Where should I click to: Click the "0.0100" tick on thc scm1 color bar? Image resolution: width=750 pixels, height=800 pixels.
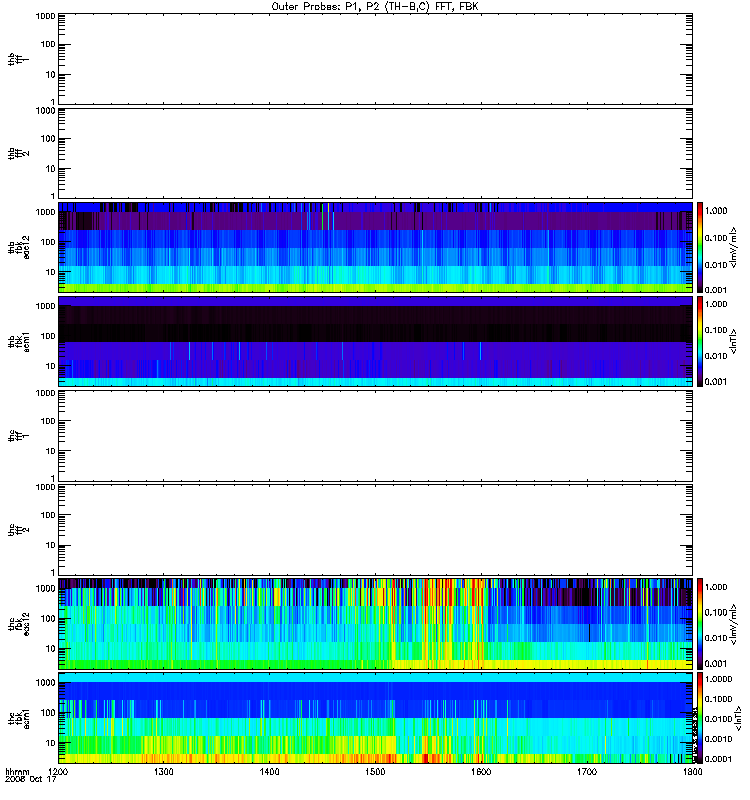tap(718, 719)
